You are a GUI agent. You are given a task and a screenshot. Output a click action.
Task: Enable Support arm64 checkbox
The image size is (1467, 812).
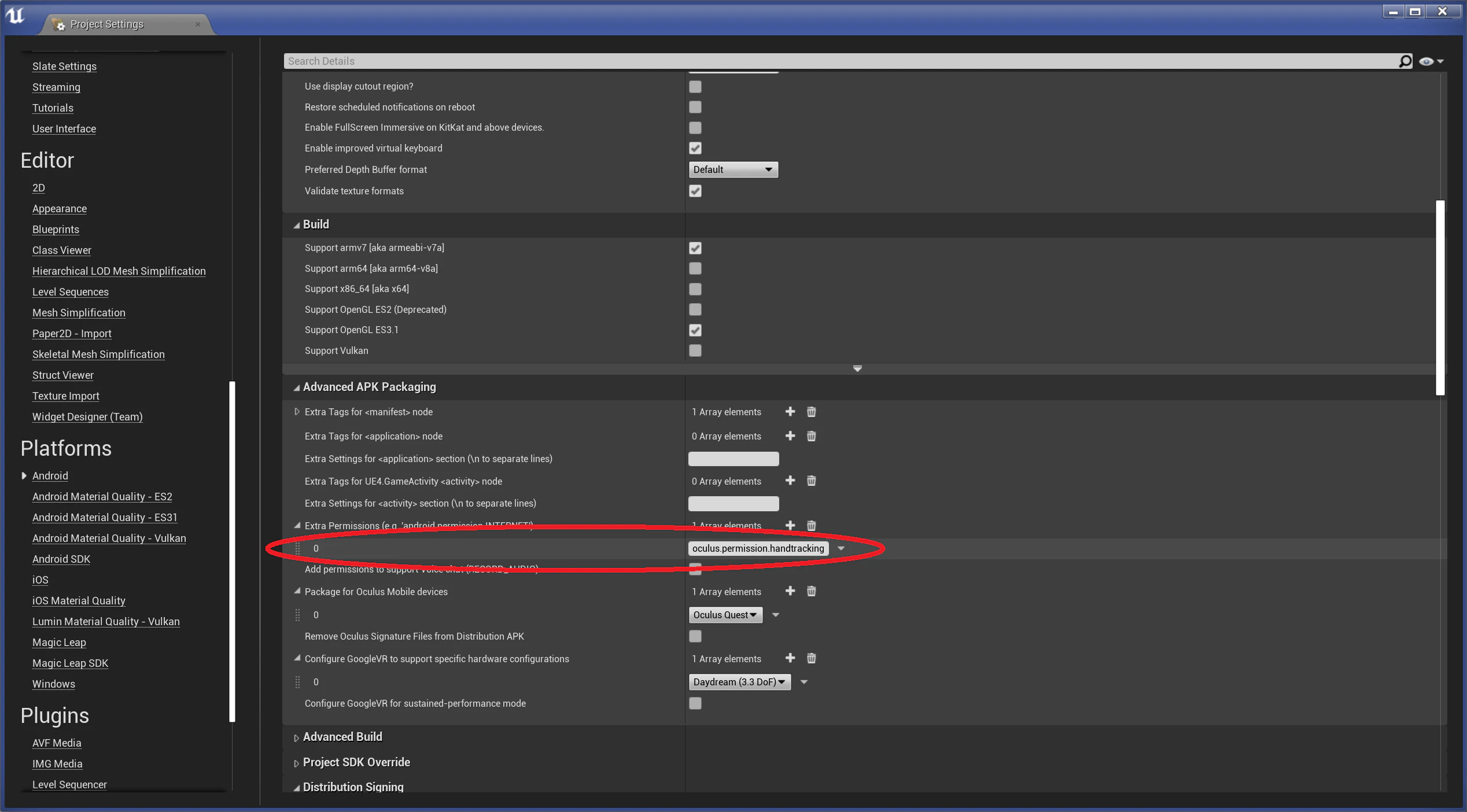(x=695, y=268)
